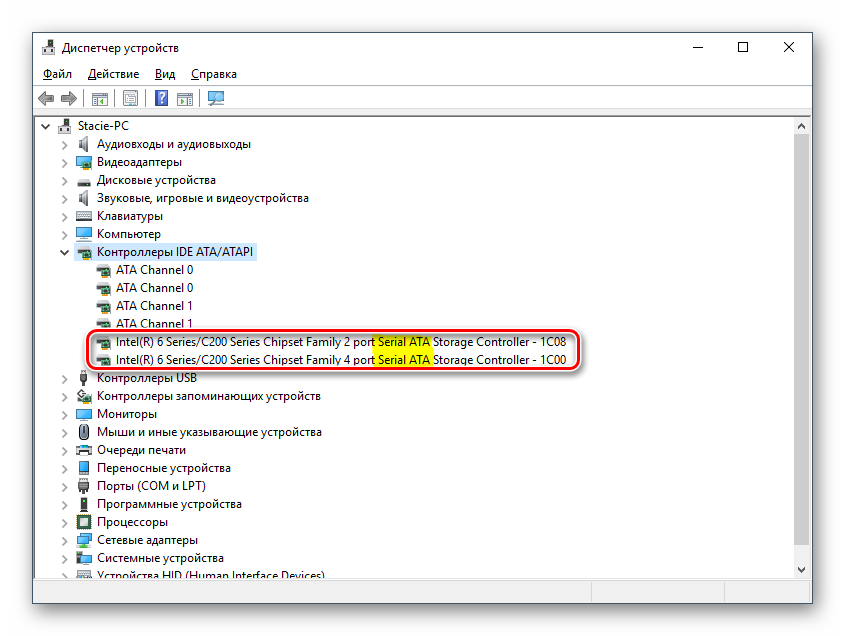The width and height of the screenshot is (845, 636).
Task: Collapse the Контроллеры IDE ATA/ATAPI node
Action: [65, 252]
